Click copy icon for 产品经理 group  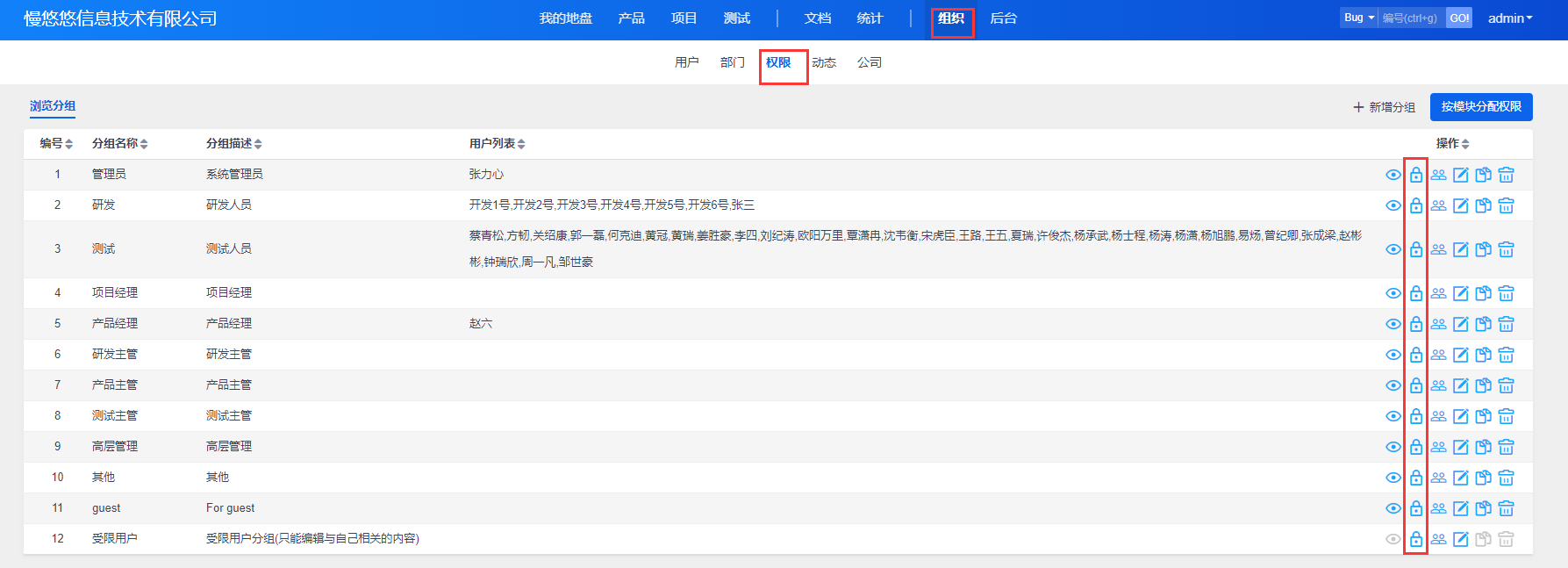point(1483,324)
